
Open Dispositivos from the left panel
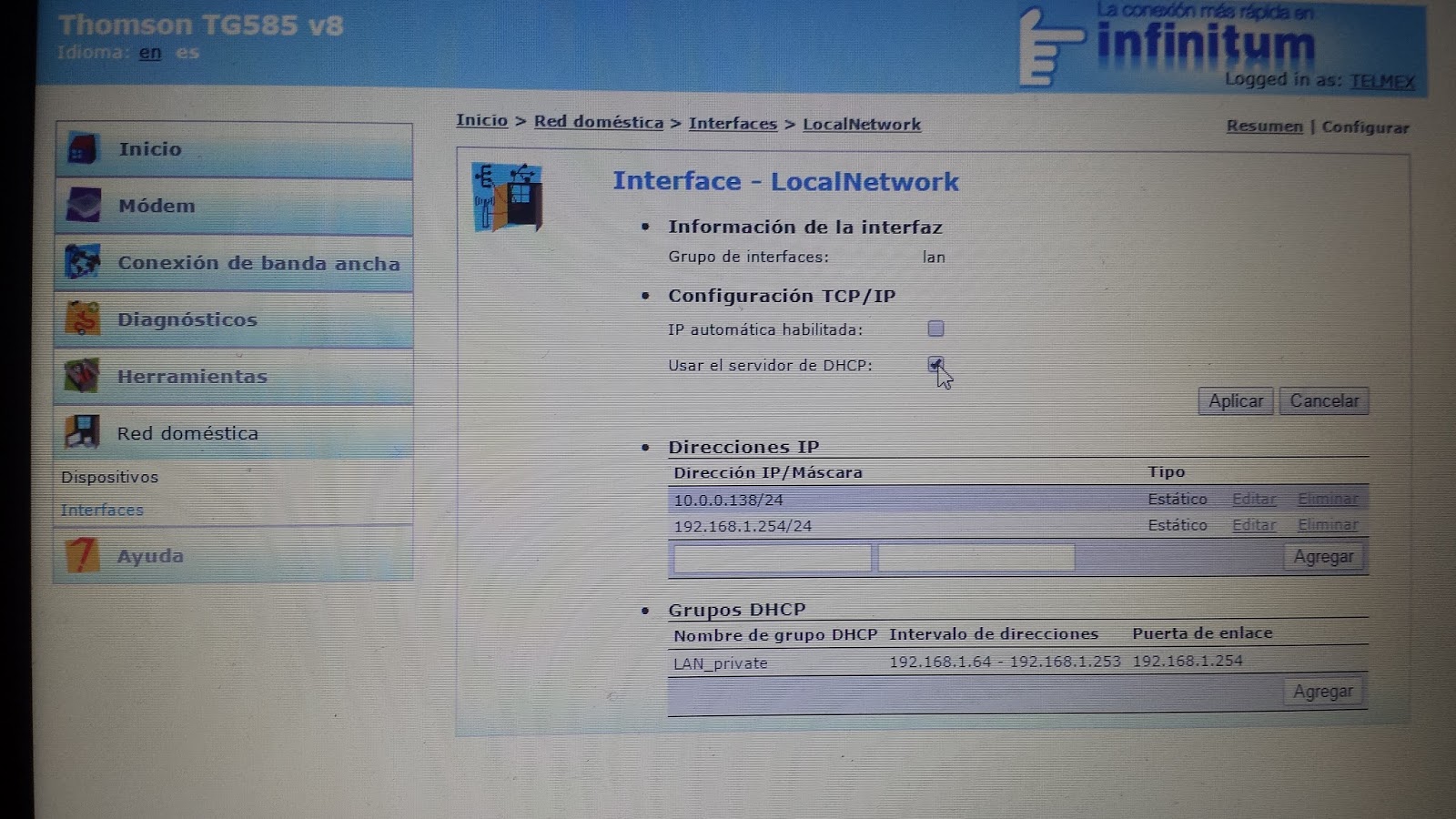point(108,476)
